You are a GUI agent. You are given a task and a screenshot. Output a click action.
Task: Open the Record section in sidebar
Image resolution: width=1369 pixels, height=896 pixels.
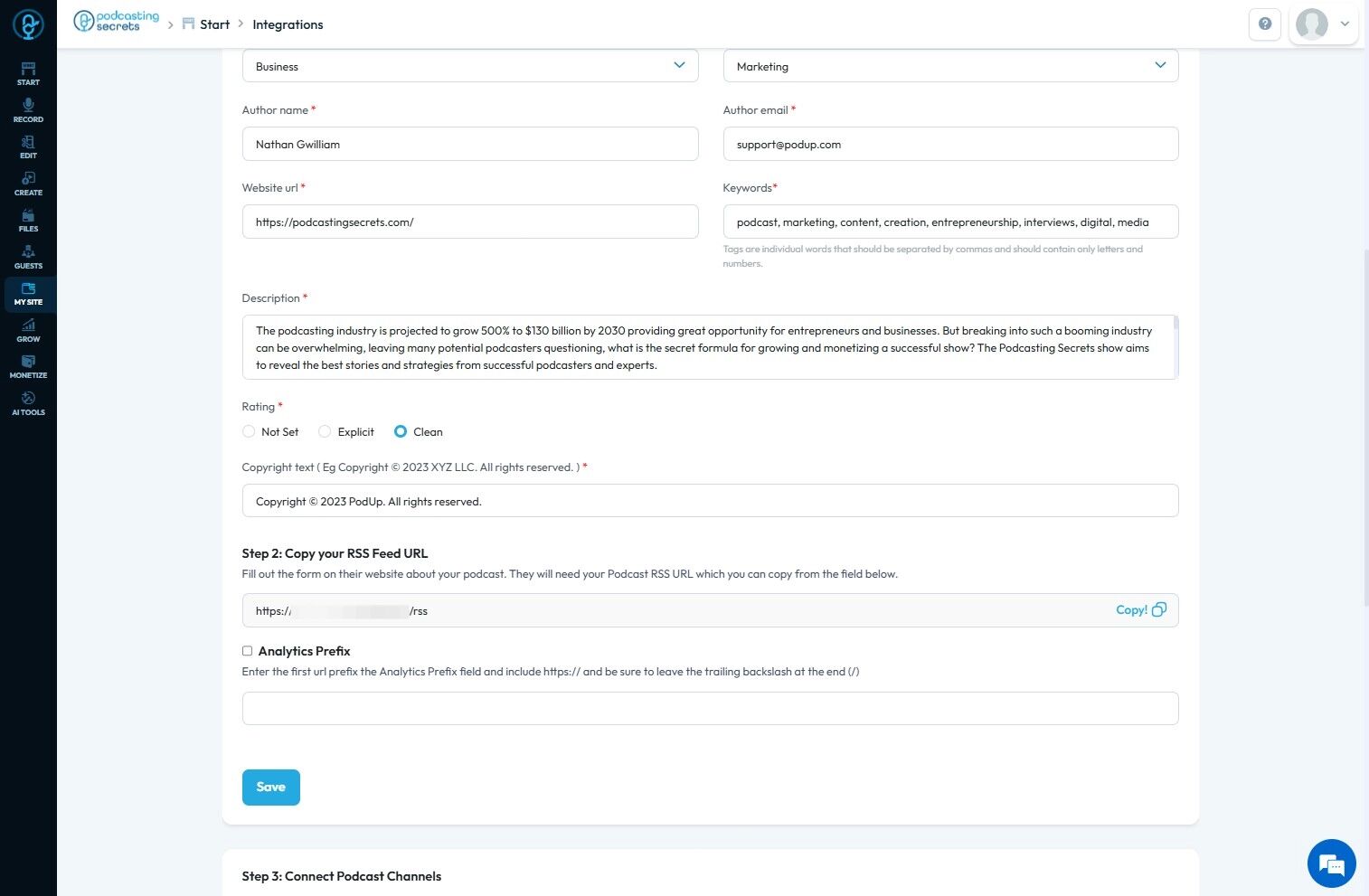[x=28, y=110]
